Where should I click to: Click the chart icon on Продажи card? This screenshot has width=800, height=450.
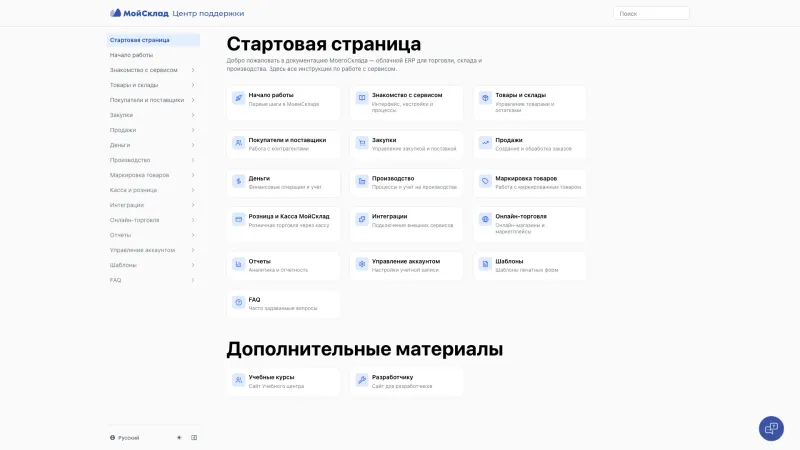tap(485, 143)
